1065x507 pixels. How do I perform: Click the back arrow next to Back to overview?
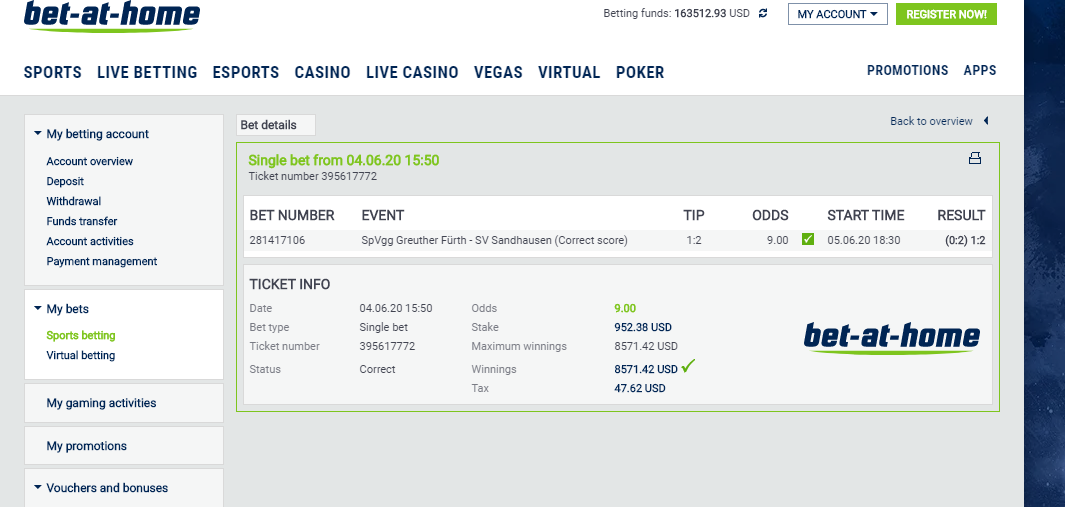[x=986, y=121]
